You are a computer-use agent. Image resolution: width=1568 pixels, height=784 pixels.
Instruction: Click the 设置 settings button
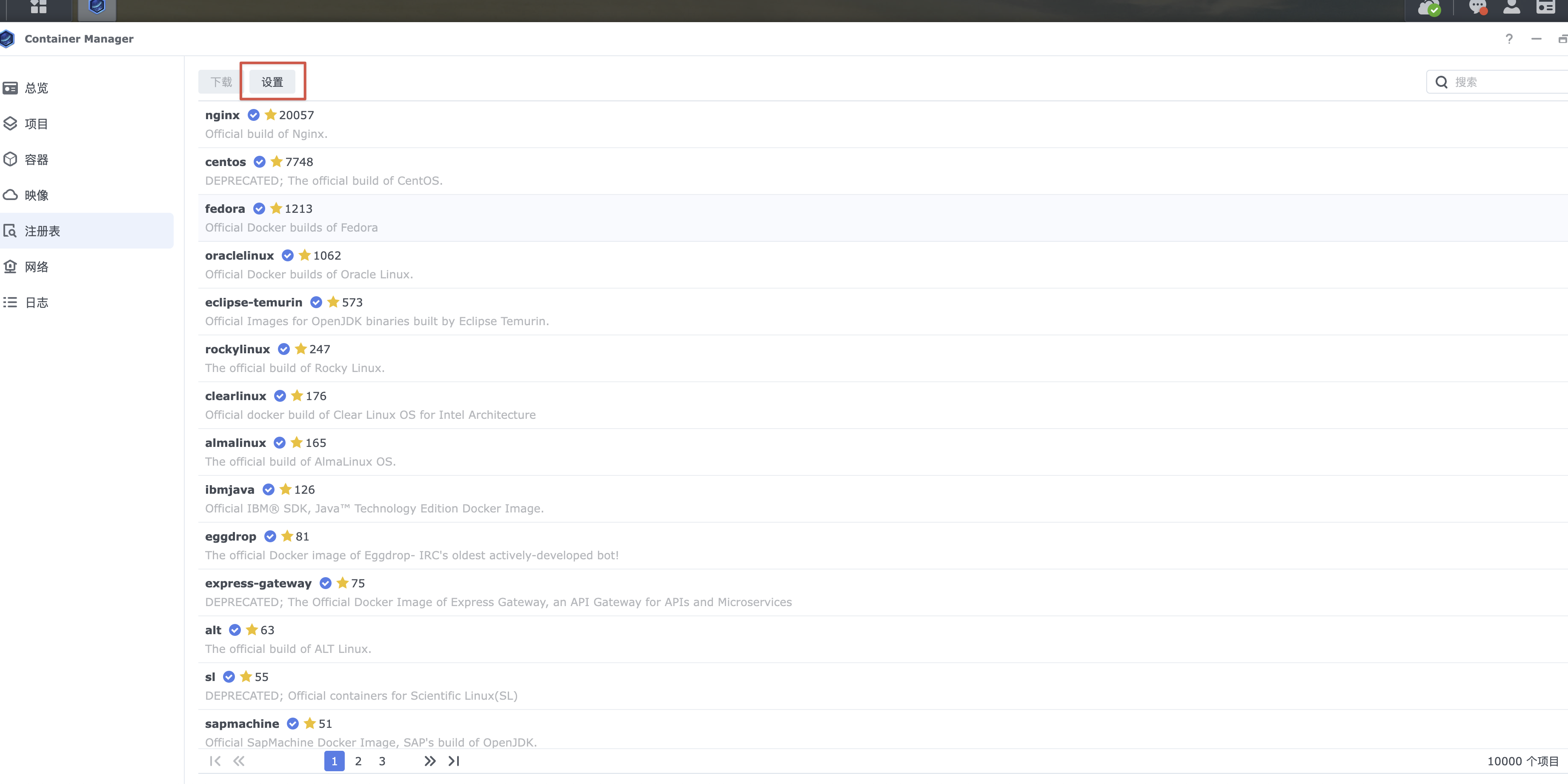click(x=272, y=82)
